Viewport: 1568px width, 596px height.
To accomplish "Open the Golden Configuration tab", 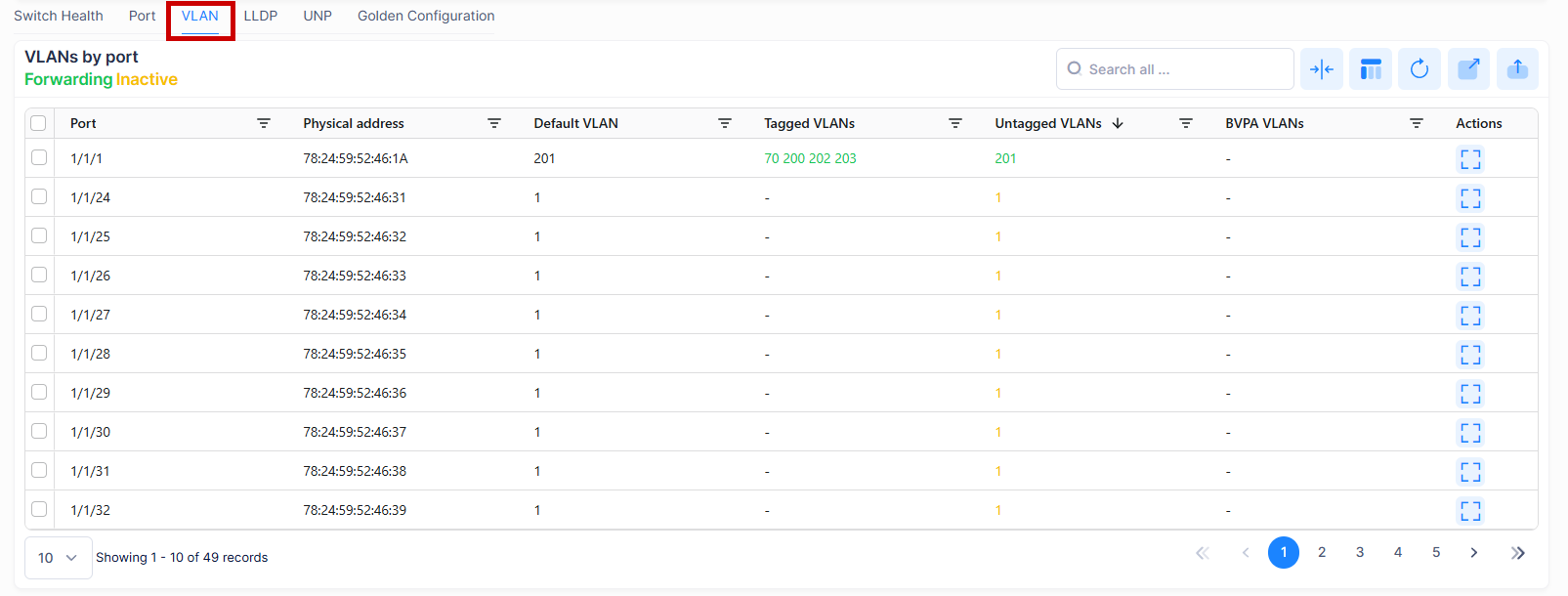I will [426, 17].
